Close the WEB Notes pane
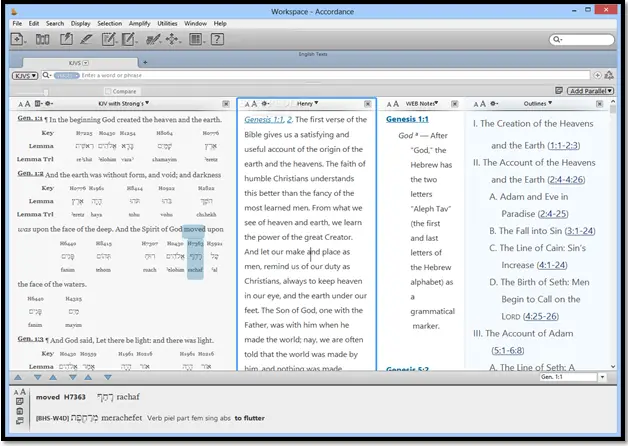The height and width of the screenshot is (446, 628). 455,104
